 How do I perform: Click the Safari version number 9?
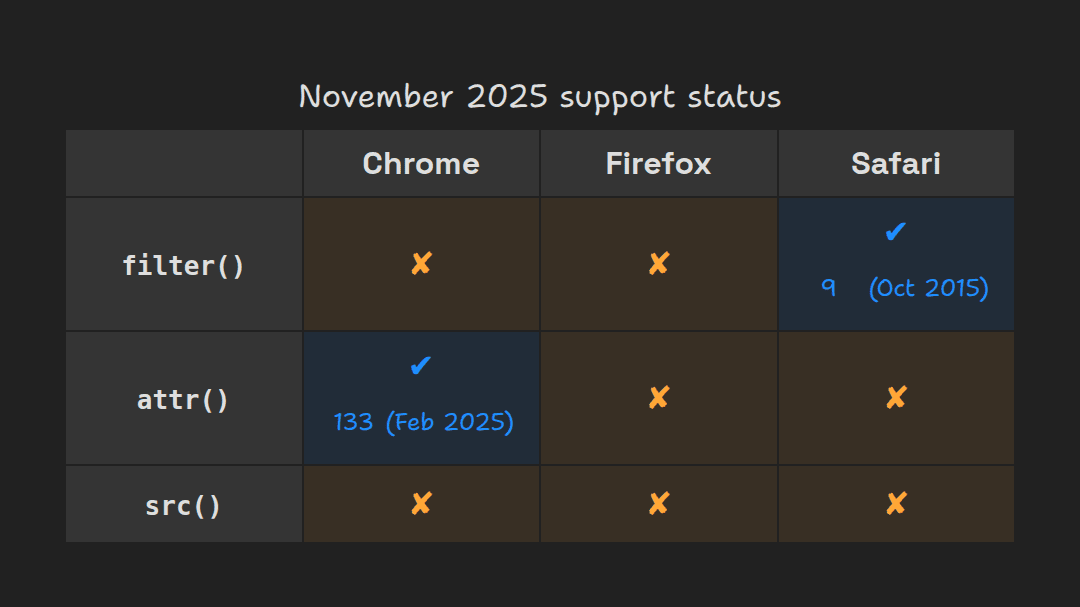(x=829, y=288)
